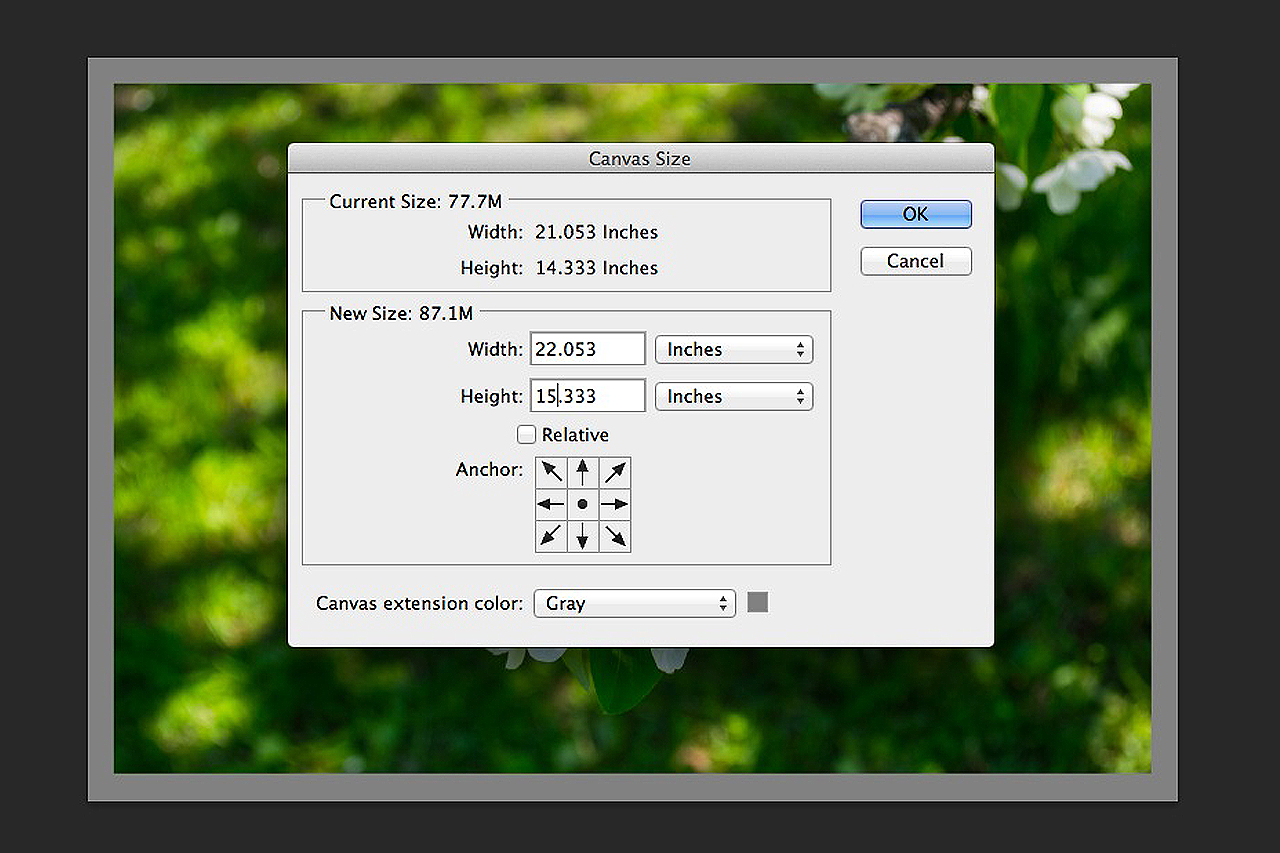Set anchor to bottom-left arrow
Image resolution: width=1280 pixels, height=853 pixels.
(x=552, y=536)
